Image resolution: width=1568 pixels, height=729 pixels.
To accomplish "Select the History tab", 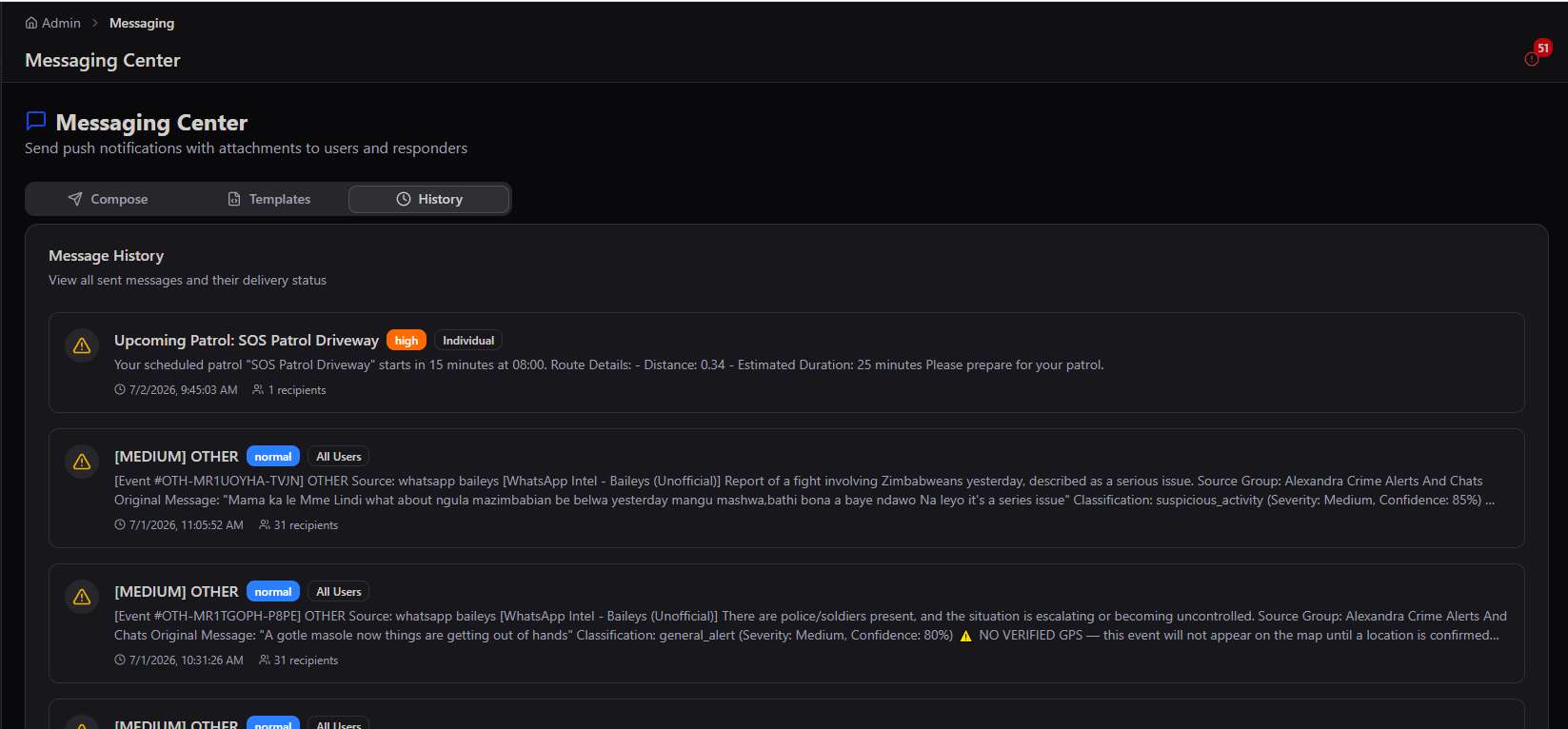I will point(428,199).
